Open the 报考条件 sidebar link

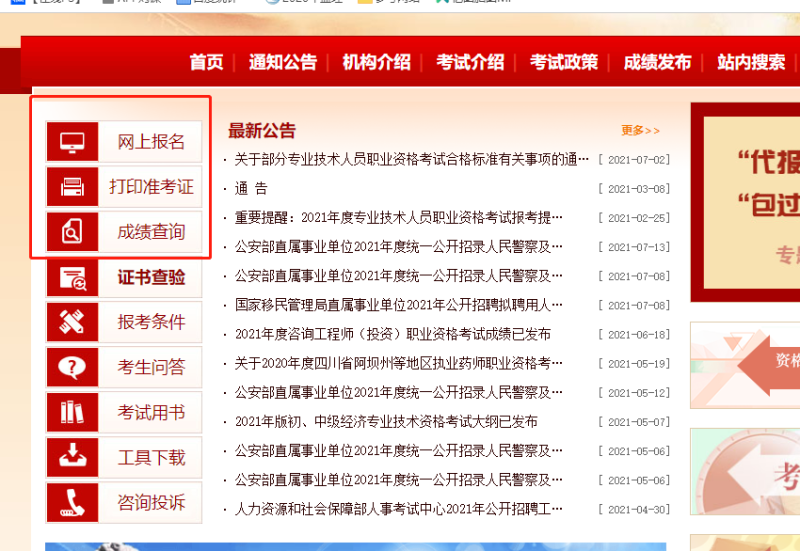click(x=124, y=322)
